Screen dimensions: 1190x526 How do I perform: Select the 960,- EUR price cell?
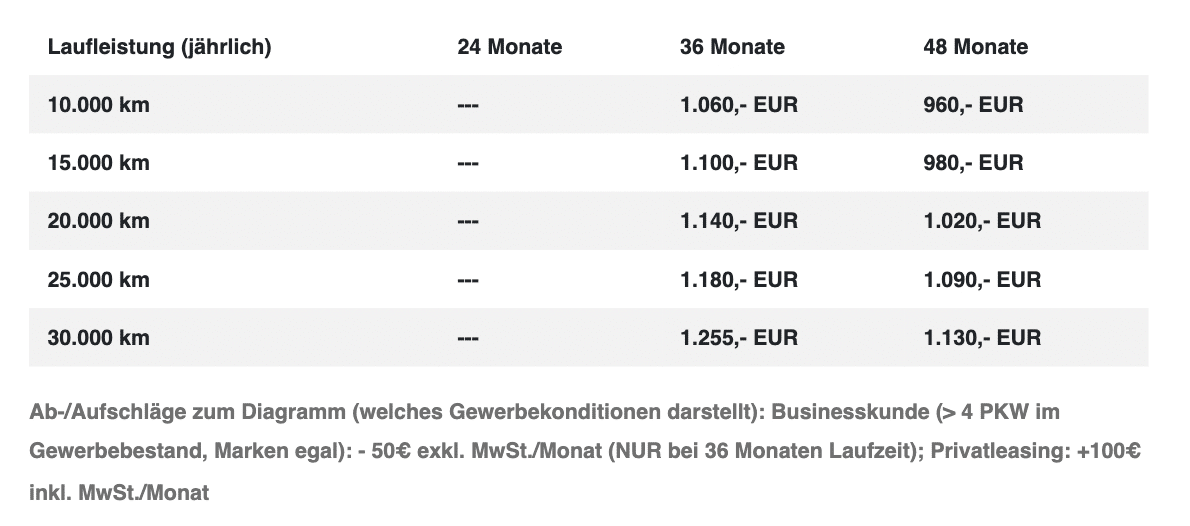click(x=974, y=105)
